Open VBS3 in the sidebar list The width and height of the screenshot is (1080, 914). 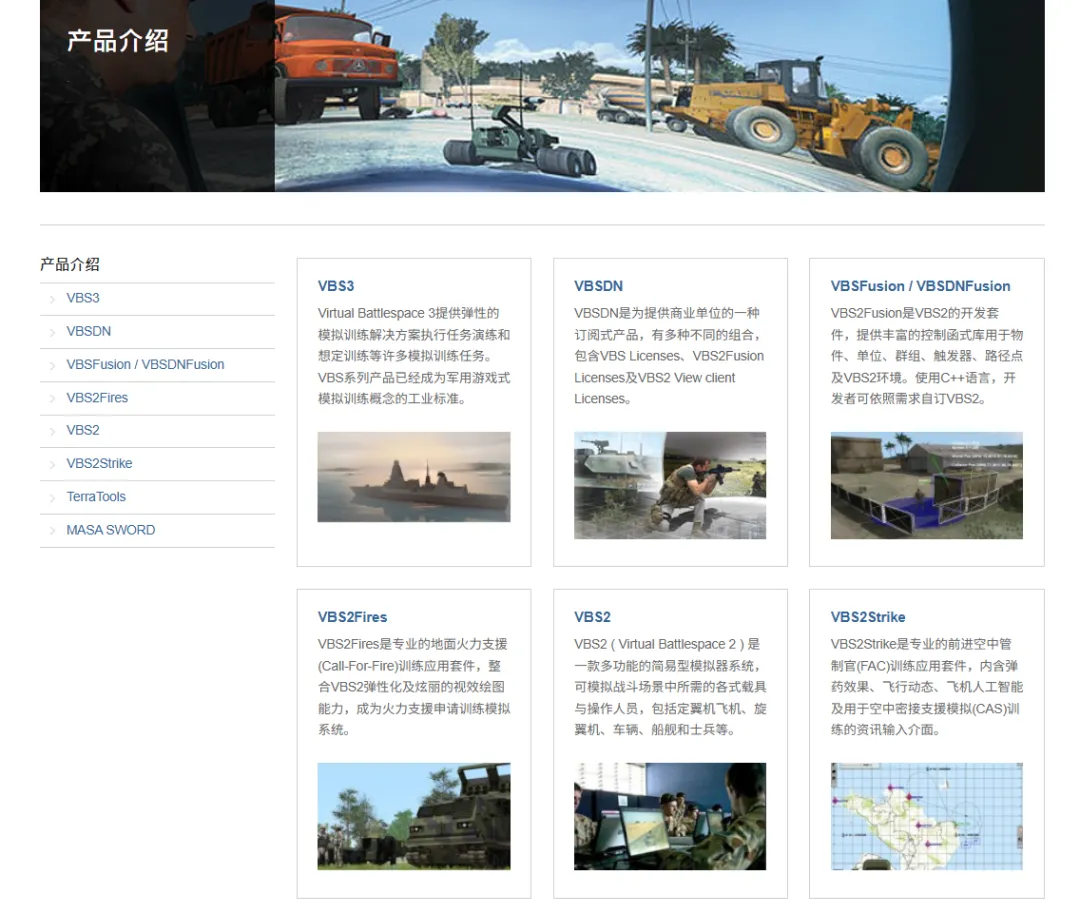click(x=83, y=298)
